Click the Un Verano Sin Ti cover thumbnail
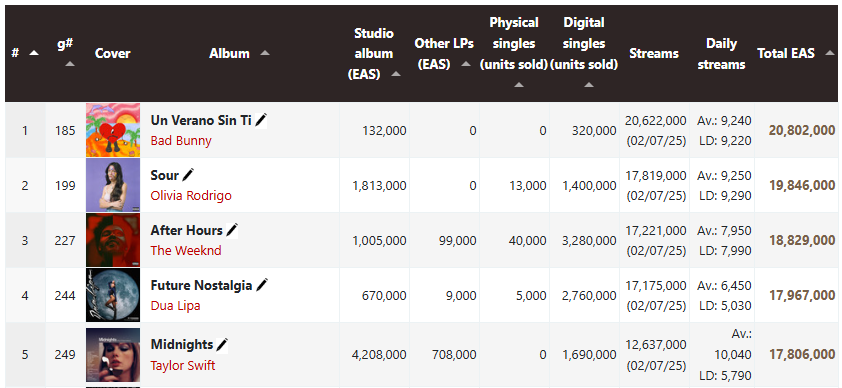The height and width of the screenshot is (388, 842). tap(113, 130)
